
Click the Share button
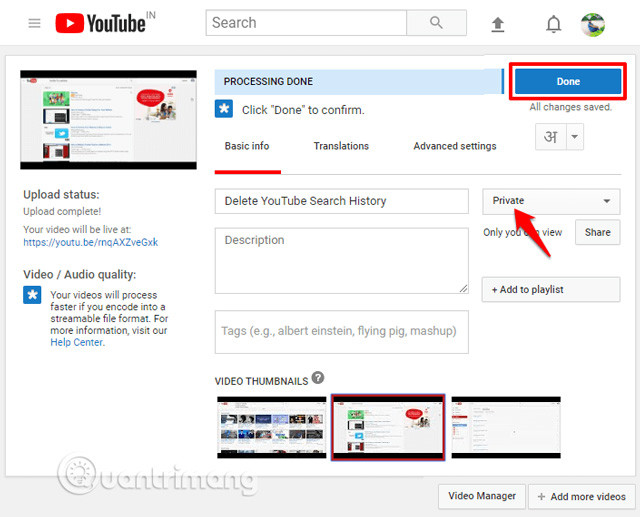598,232
